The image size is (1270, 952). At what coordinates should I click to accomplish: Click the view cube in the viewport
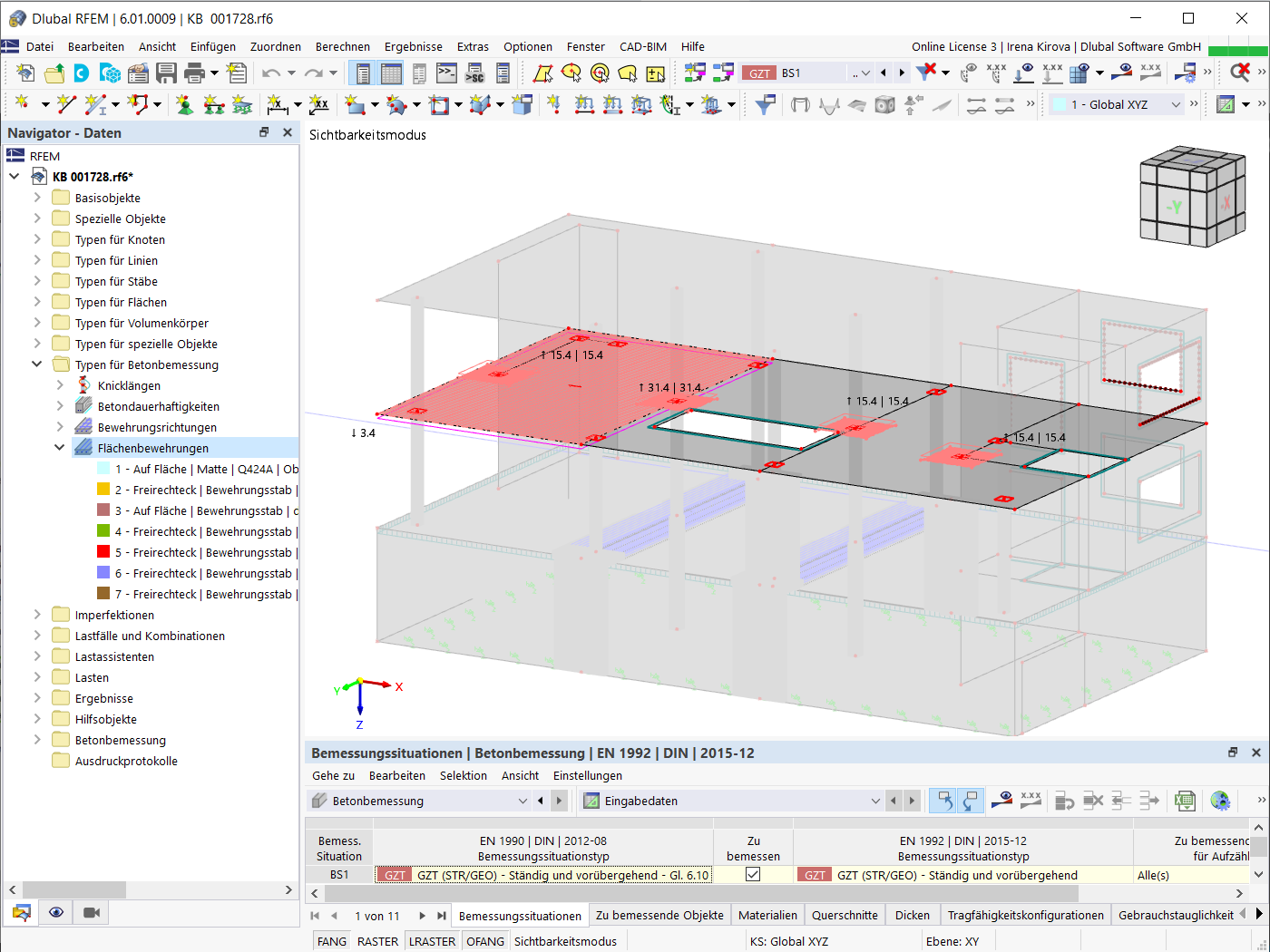point(1191,197)
